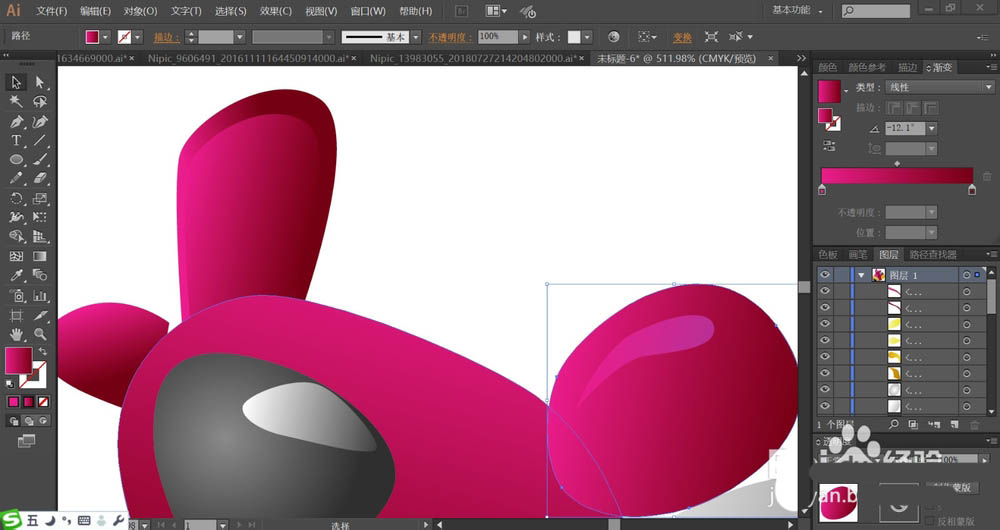Switch to the 路径查找器 tab
Viewport: 1000px width, 530px height.
pyautogui.click(x=933, y=255)
